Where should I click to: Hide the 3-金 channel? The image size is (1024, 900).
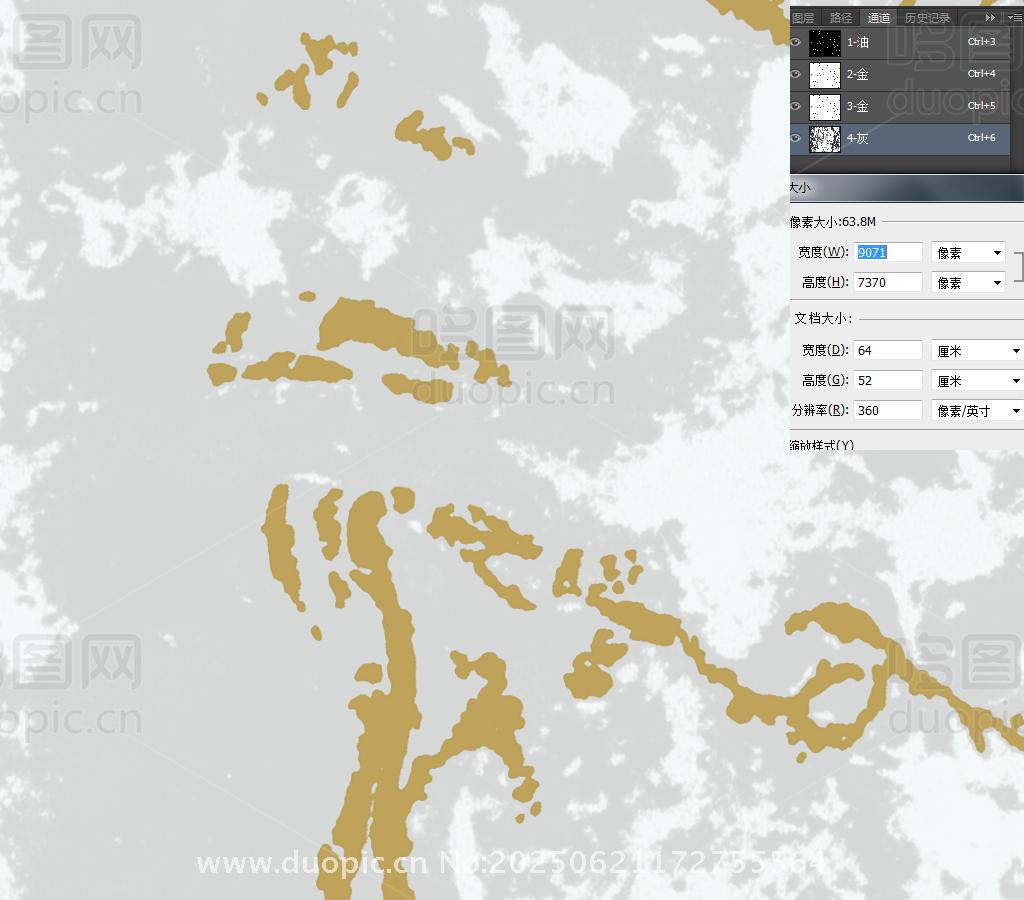[x=797, y=106]
